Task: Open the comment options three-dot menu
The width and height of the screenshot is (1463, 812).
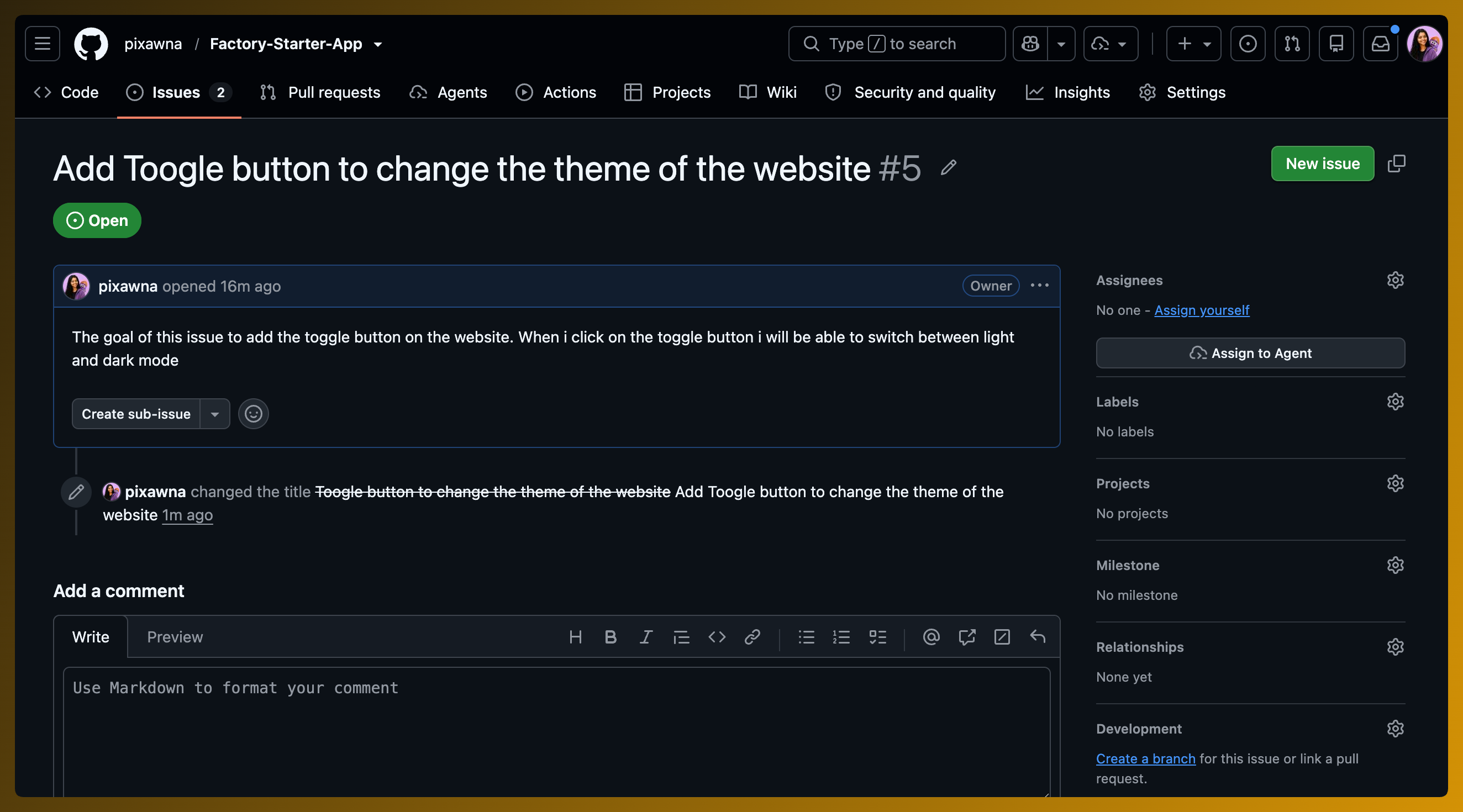Action: (x=1039, y=286)
